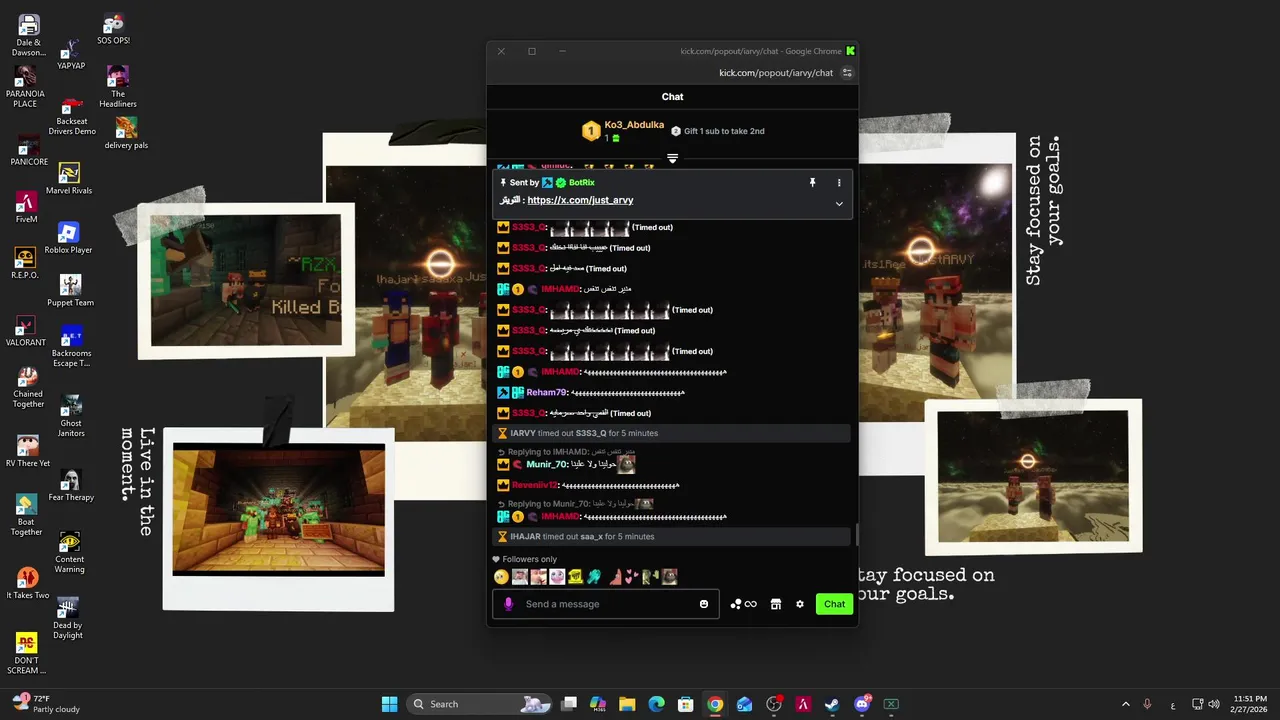Image resolution: width=1280 pixels, height=720 pixels.
Task: Collapse the gift leaderboard with the chevron handle
Action: [x=672, y=158]
